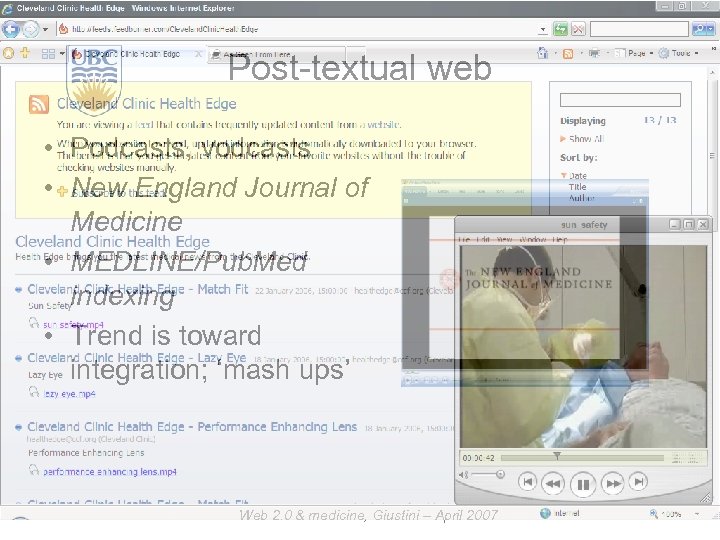Viewport: 720px width, 540px height.
Task: Click Subscribe to this feed link
Action: point(118,192)
